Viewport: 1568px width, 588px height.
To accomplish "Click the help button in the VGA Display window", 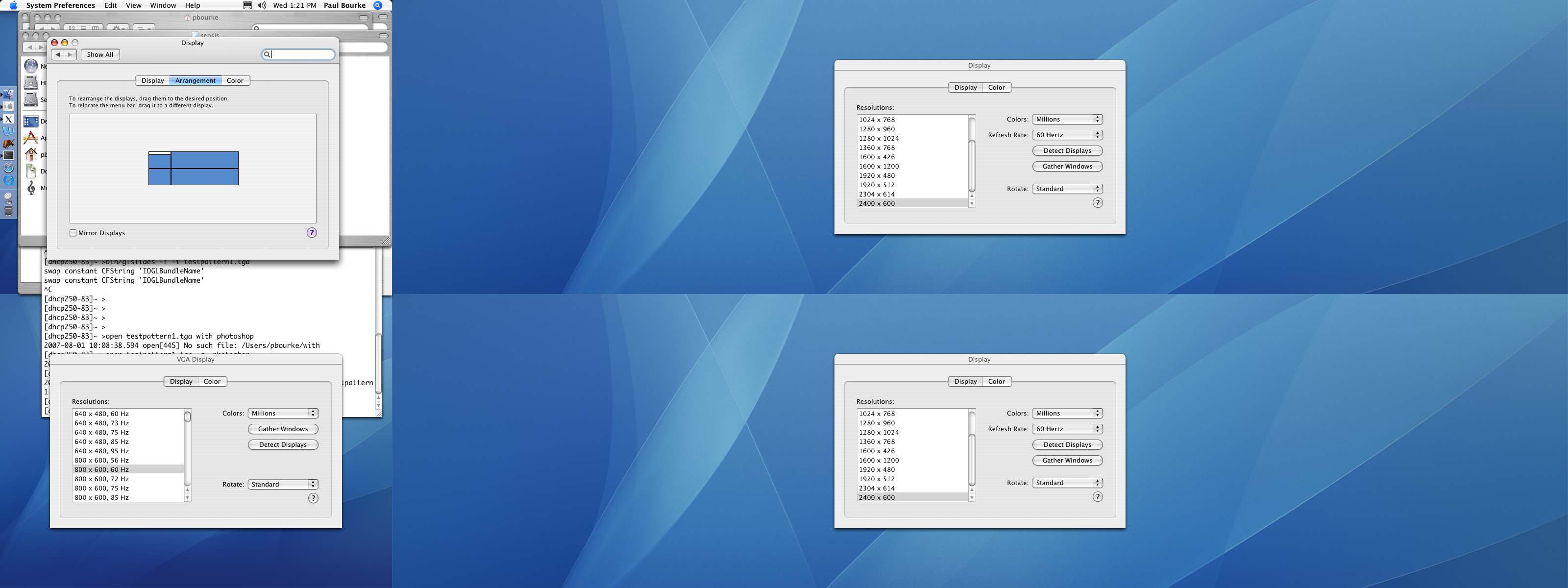I will point(313,498).
